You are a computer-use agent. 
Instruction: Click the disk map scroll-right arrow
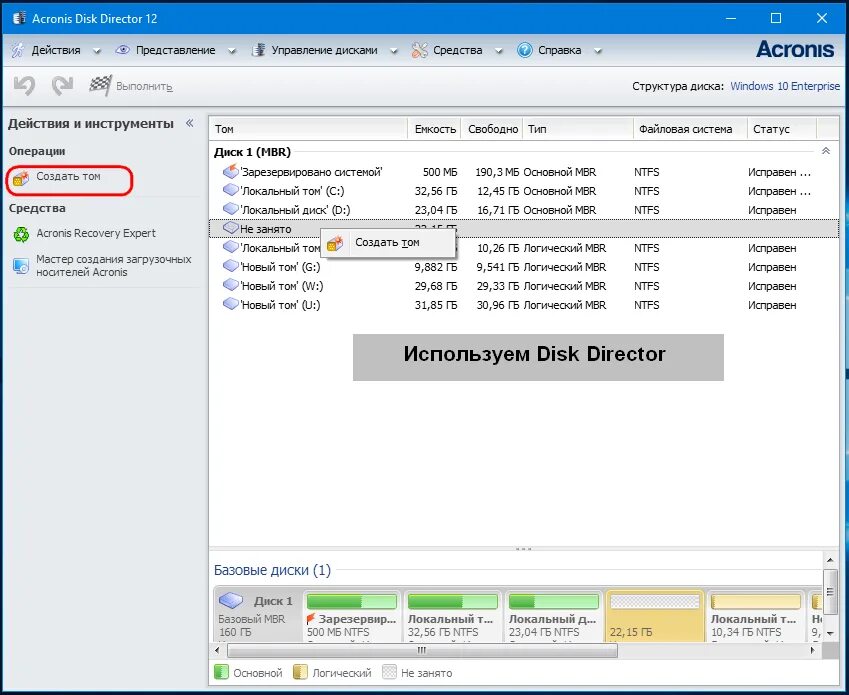[813, 650]
